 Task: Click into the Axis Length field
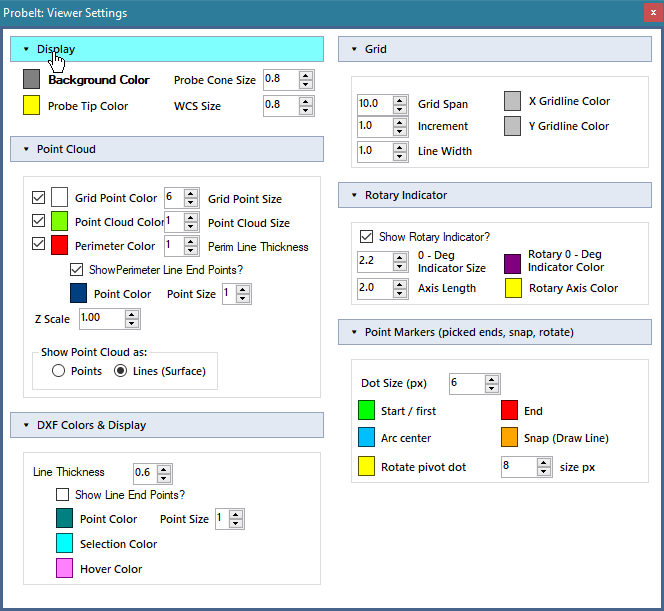tap(375, 289)
